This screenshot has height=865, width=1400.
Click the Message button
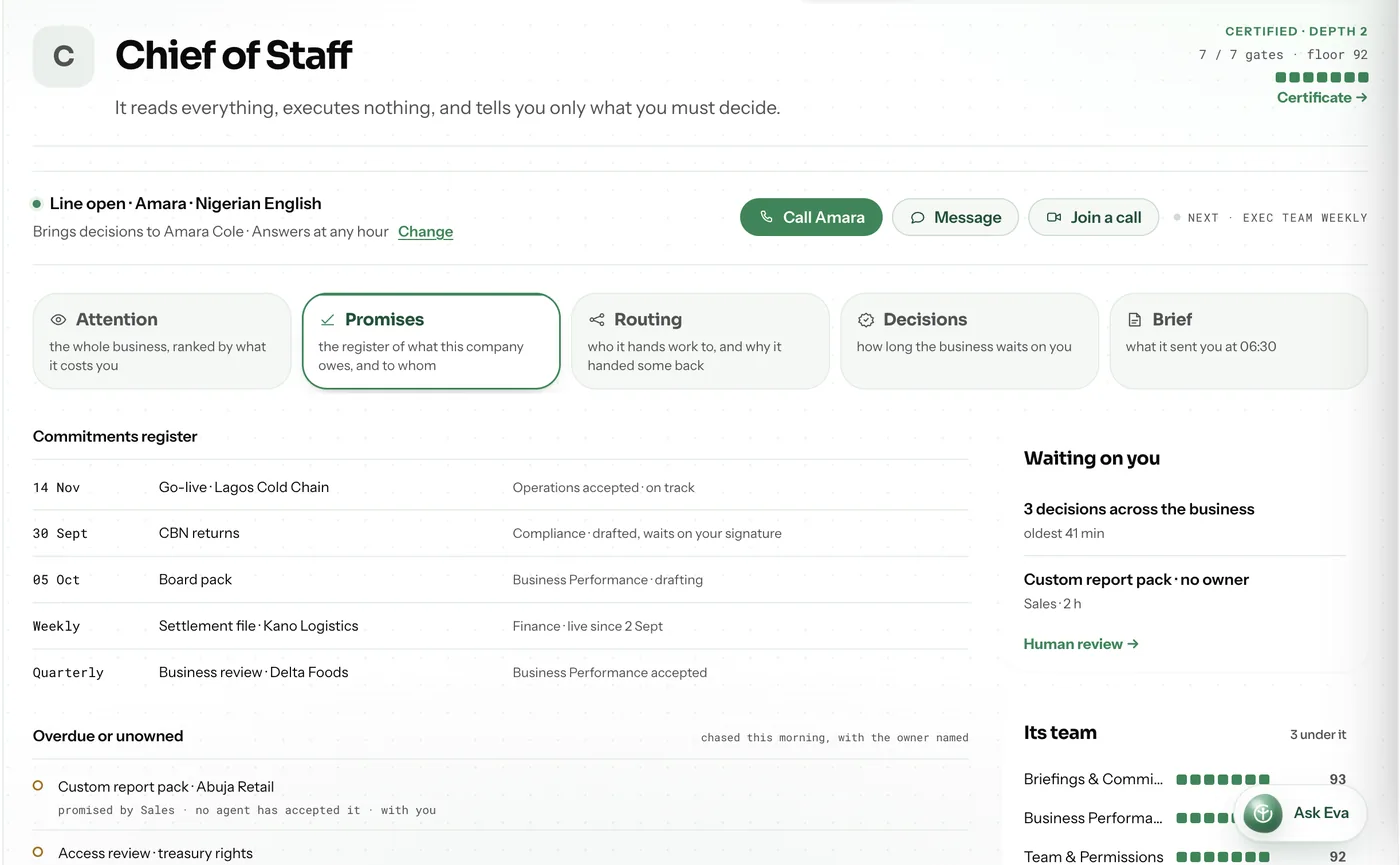tap(955, 217)
